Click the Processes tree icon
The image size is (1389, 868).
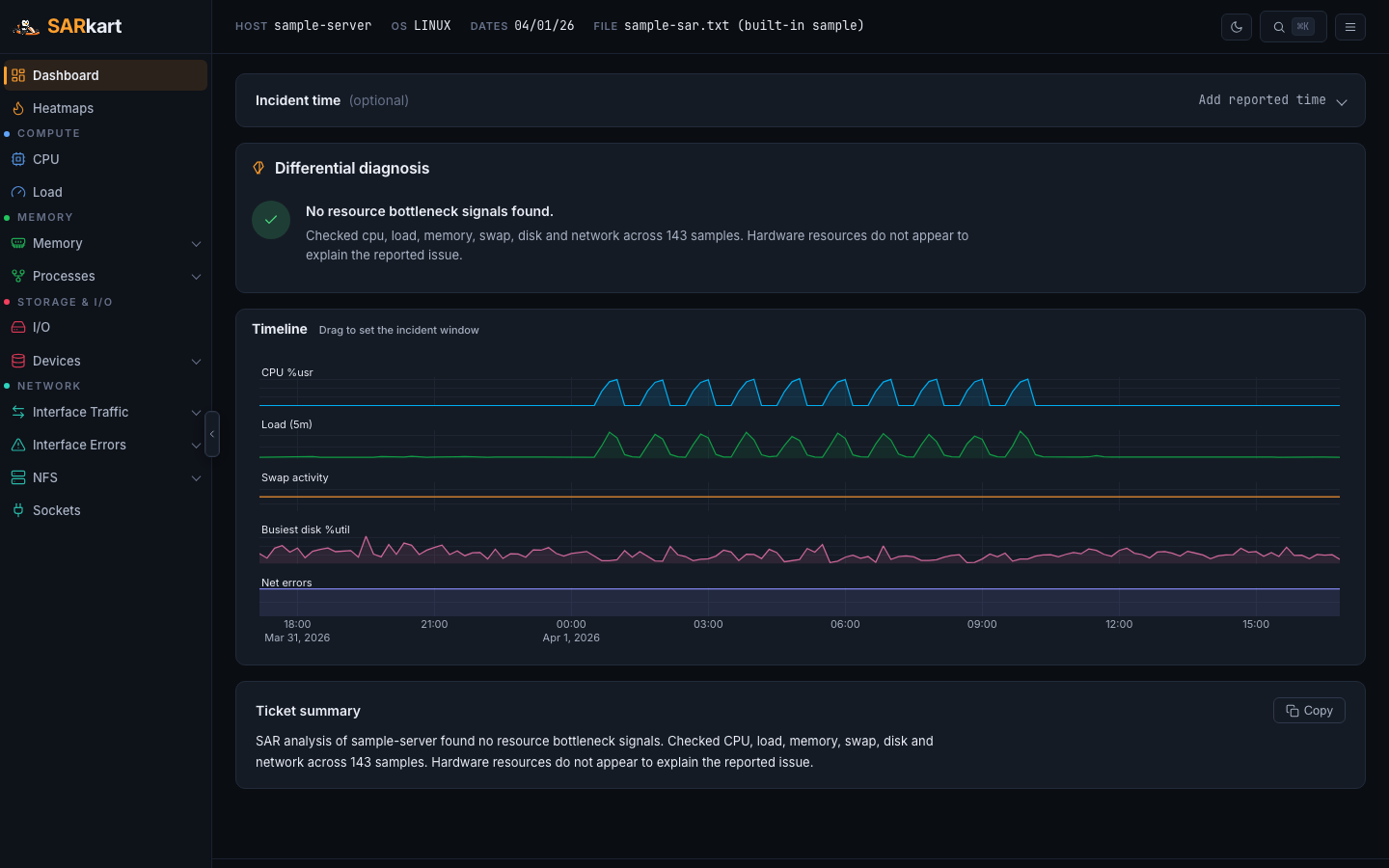tap(18, 276)
